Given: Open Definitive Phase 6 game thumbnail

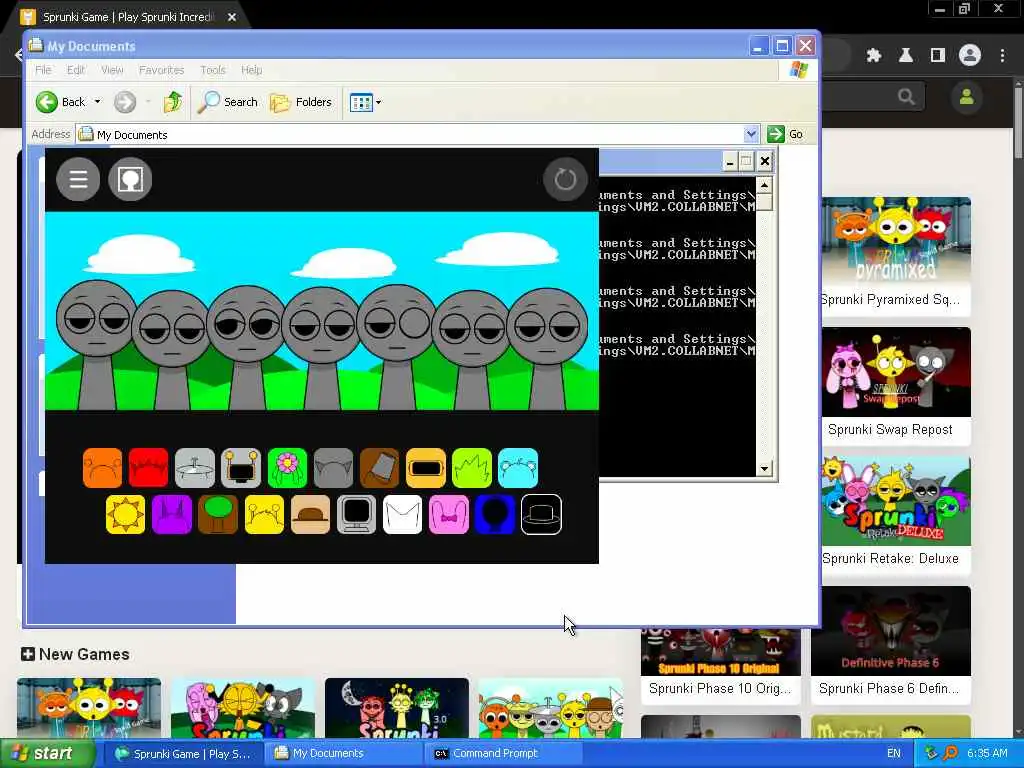Looking at the screenshot, I should (x=891, y=631).
